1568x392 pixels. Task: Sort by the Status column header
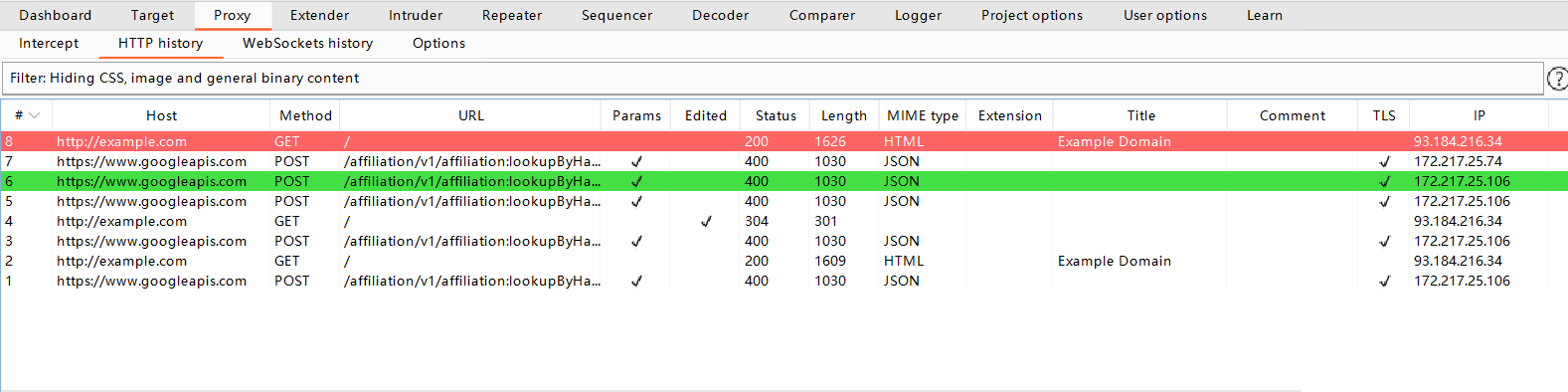(x=776, y=115)
